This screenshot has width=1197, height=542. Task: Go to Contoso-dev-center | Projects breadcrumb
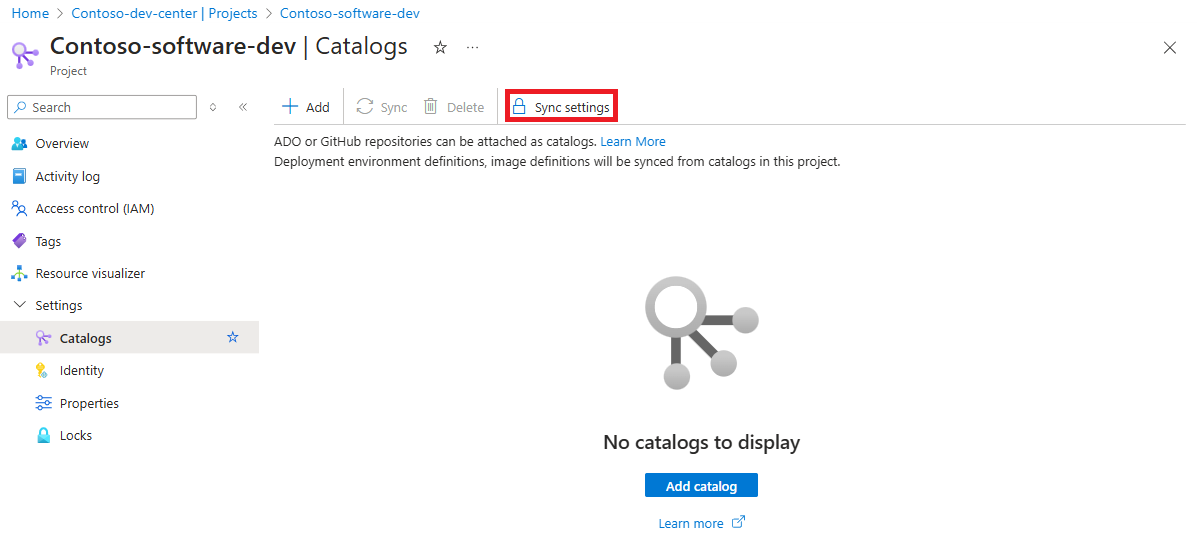click(164, 14)
